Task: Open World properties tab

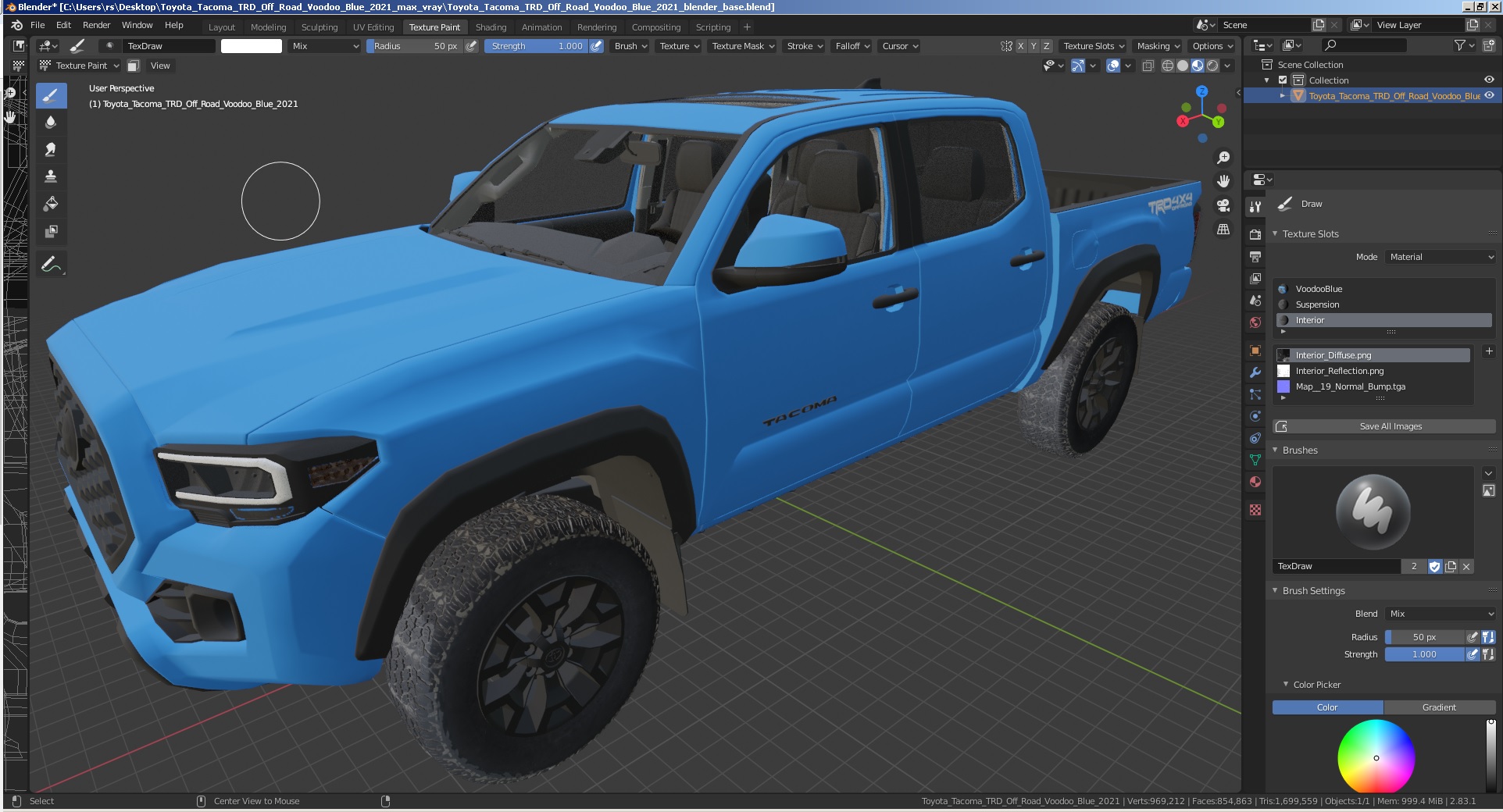Action: pyautogui.click(x=1255, y=322)
